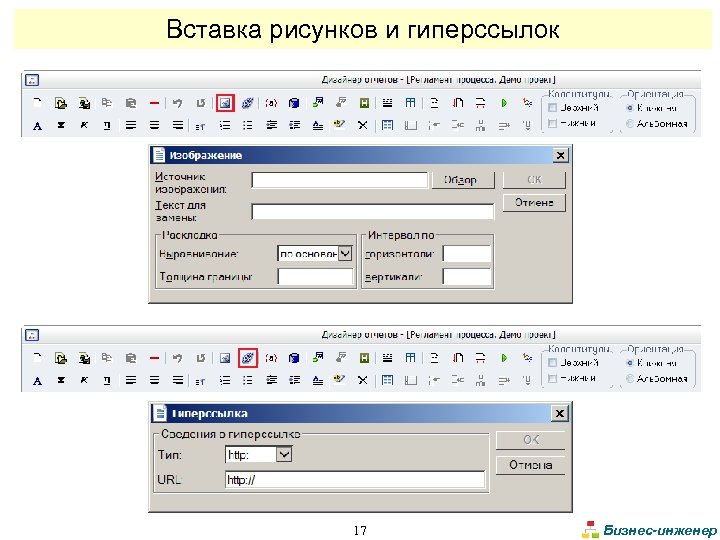Click the blue table columns icon in the upper toolbar

[410, 103]
